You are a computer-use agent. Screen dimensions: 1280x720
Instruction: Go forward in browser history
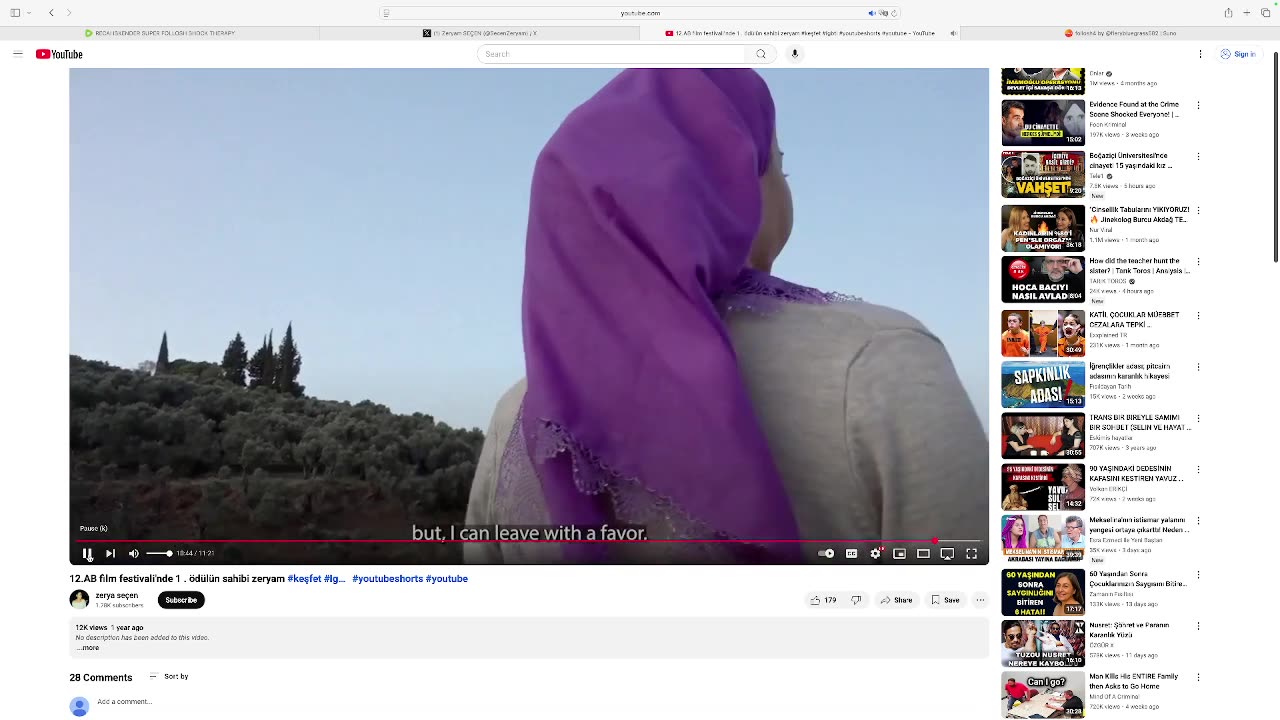point(68,13)
